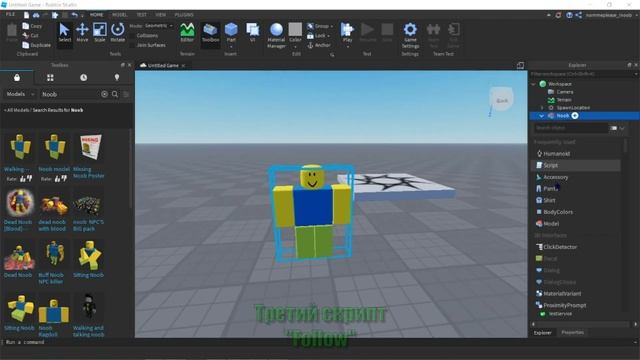Open Toolbox Marketplace grid tab
Viewport: 640px width, 360px height.
[50, 78]
